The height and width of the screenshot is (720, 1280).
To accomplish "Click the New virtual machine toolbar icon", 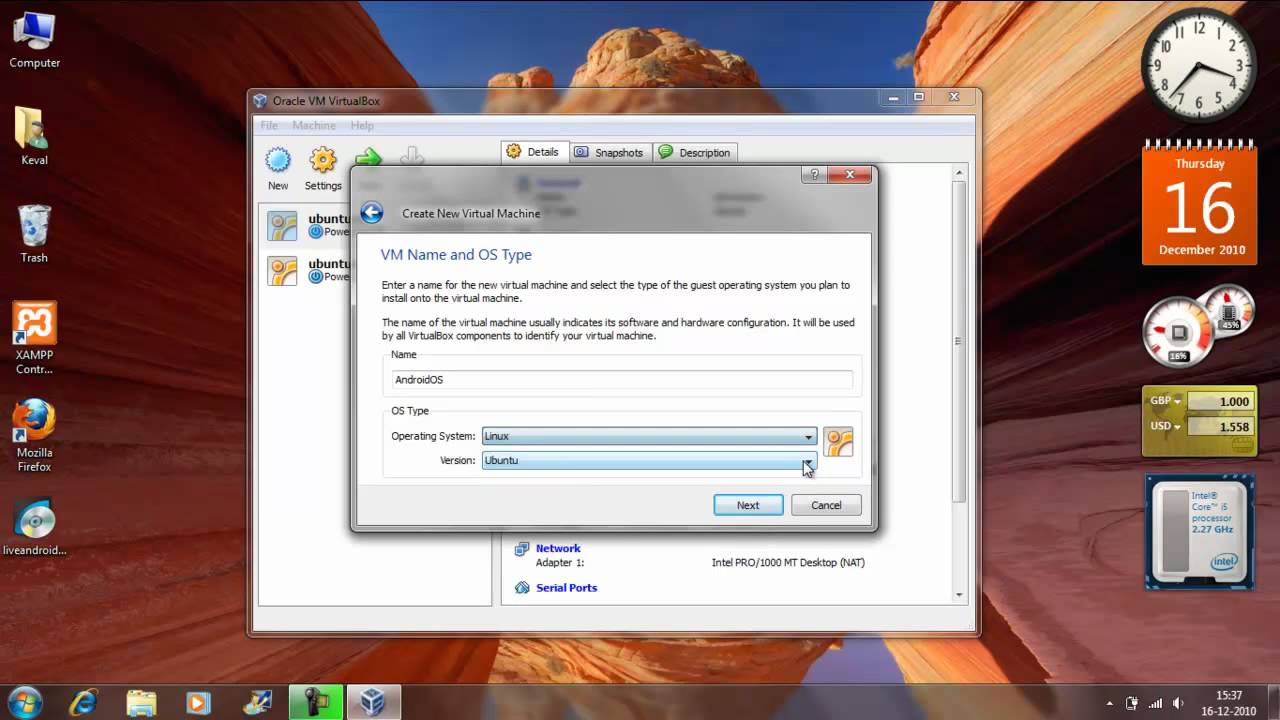I will point(278,160).
